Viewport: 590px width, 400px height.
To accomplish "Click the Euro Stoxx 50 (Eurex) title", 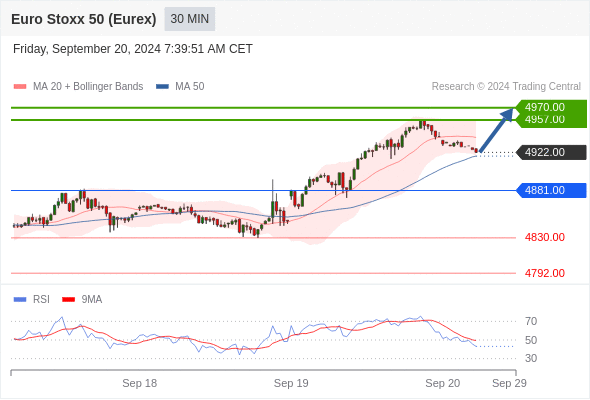I will click(84, 19).
